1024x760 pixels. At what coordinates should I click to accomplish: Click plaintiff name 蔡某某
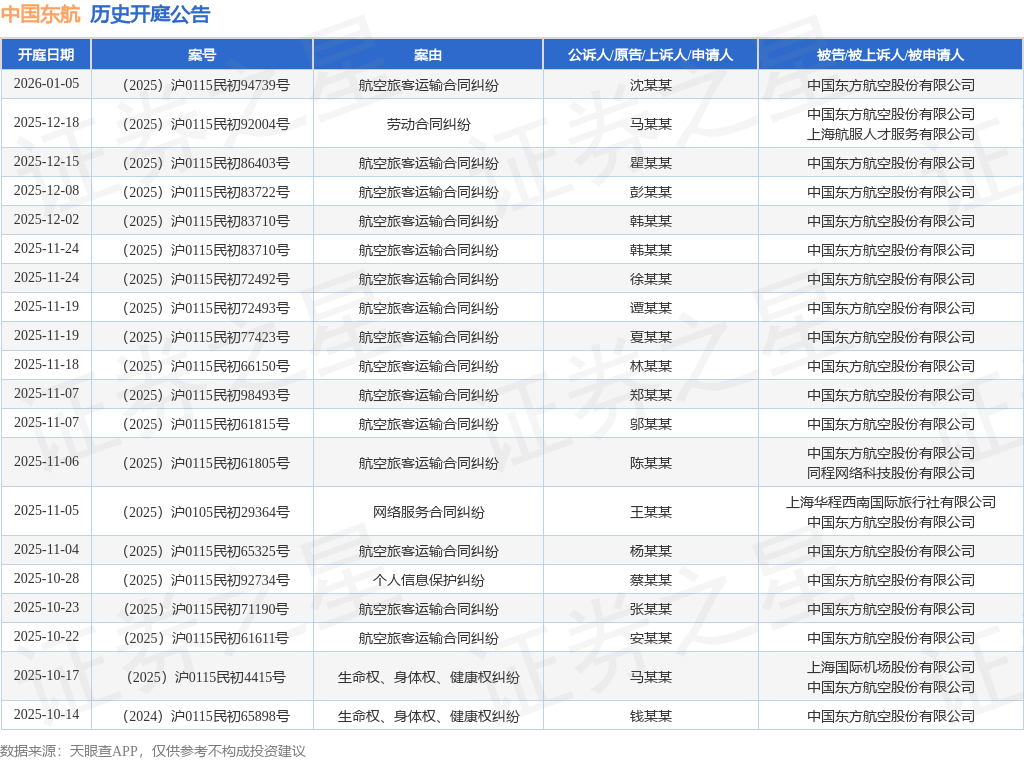coord(650,580)
